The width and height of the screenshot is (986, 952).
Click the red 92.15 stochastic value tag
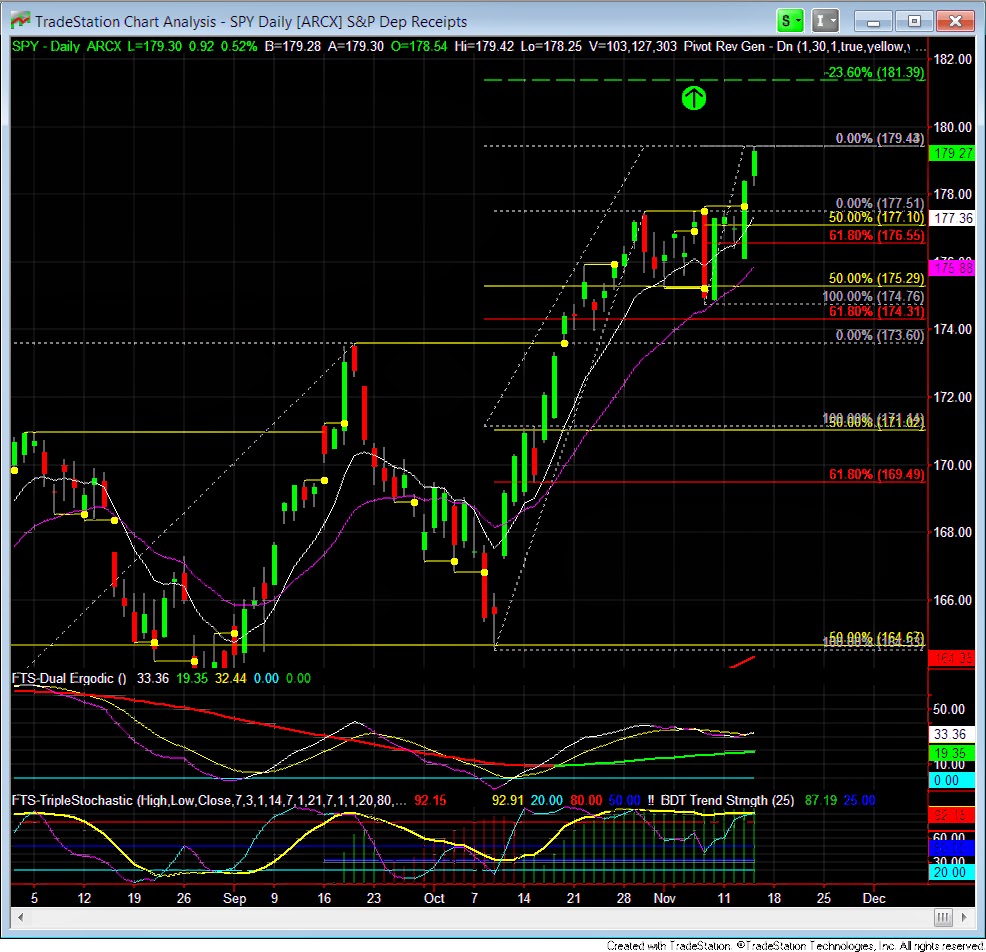tap(951, 816)
